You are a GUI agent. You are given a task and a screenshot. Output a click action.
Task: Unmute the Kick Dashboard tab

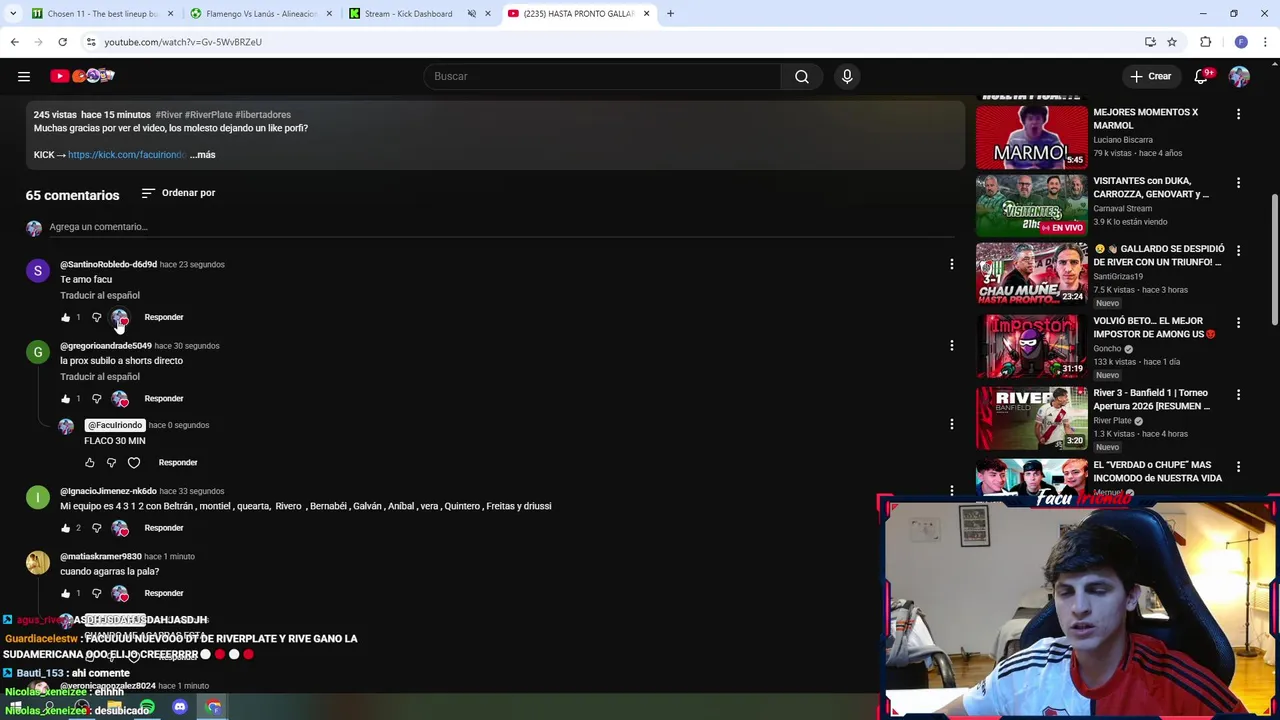point(472,14)
